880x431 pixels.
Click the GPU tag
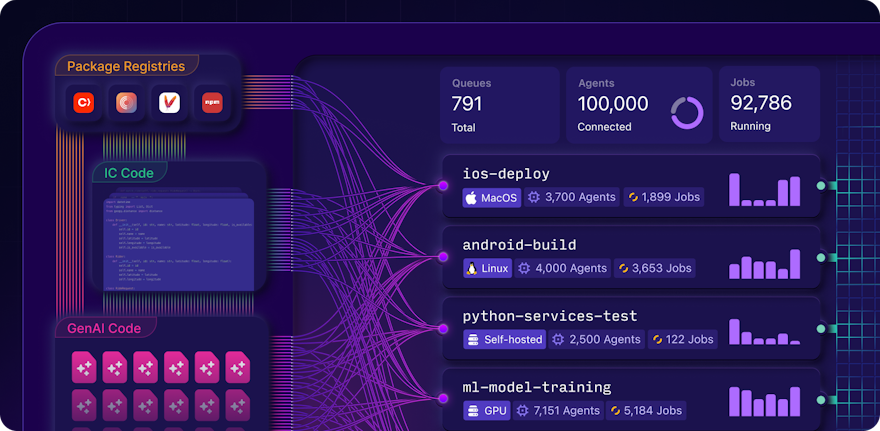(x=487, y=411)
